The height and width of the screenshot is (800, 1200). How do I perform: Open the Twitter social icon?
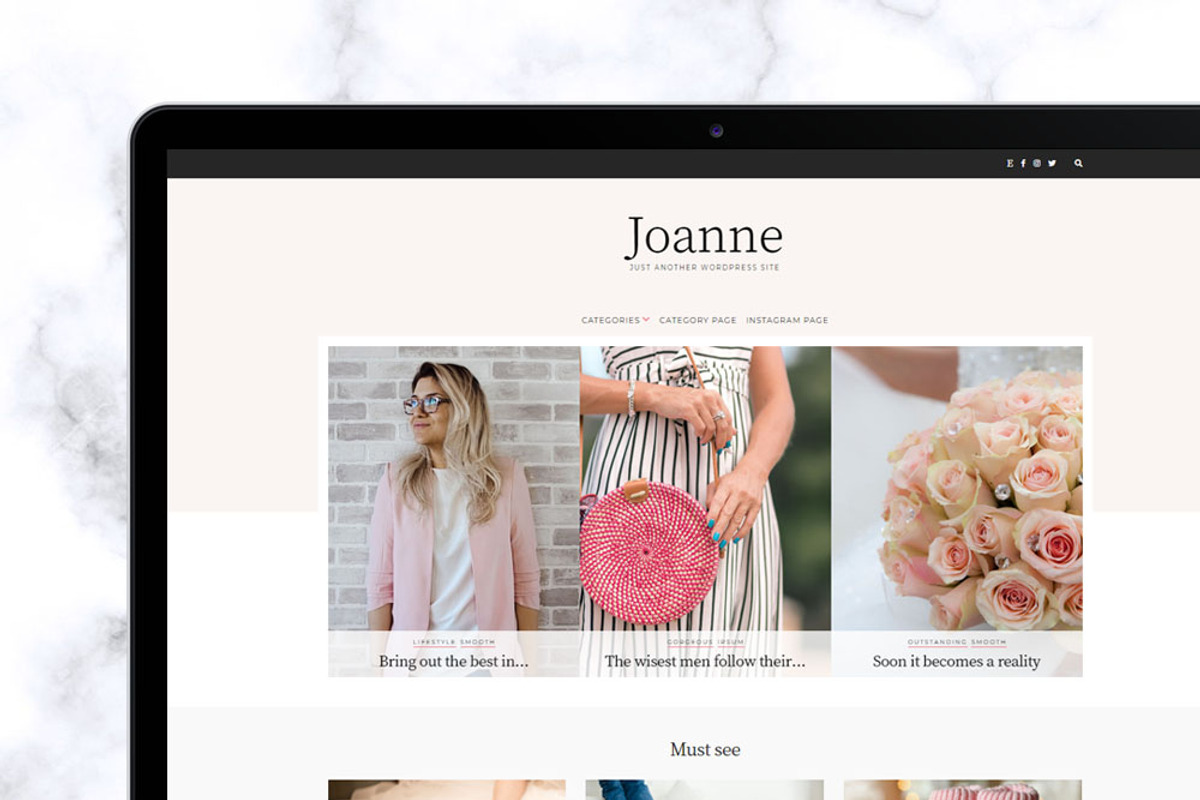point(1052,163)
